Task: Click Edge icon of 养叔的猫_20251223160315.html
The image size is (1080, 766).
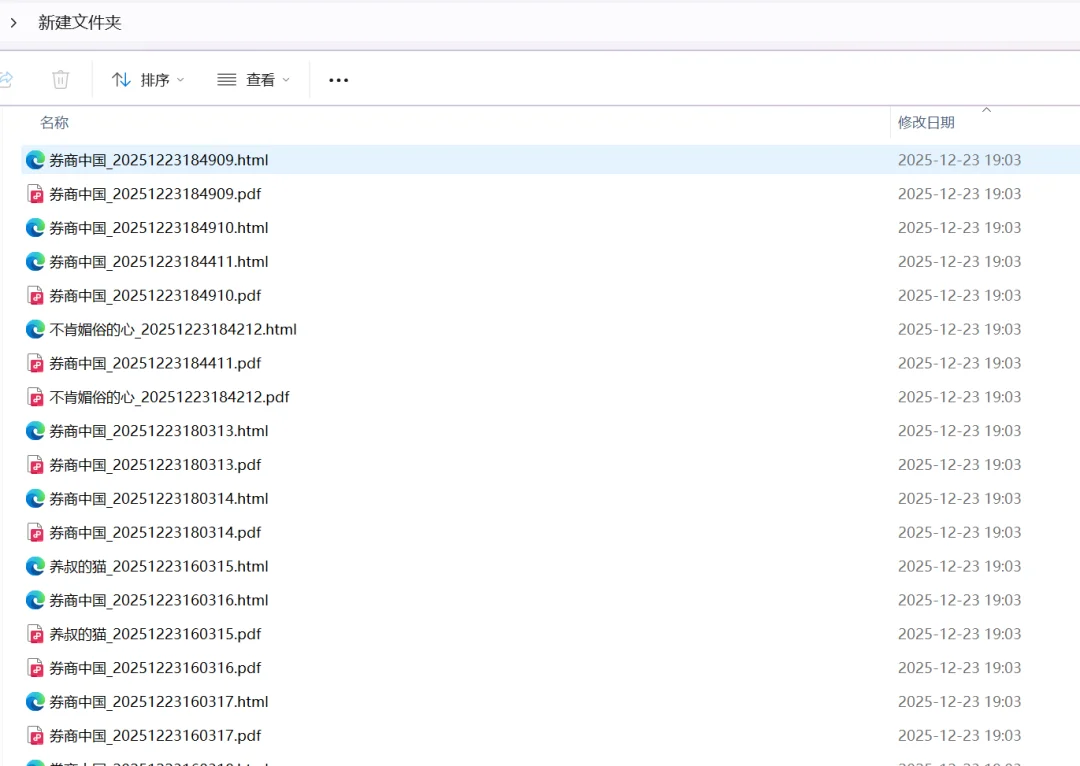Action: (35, 566)
